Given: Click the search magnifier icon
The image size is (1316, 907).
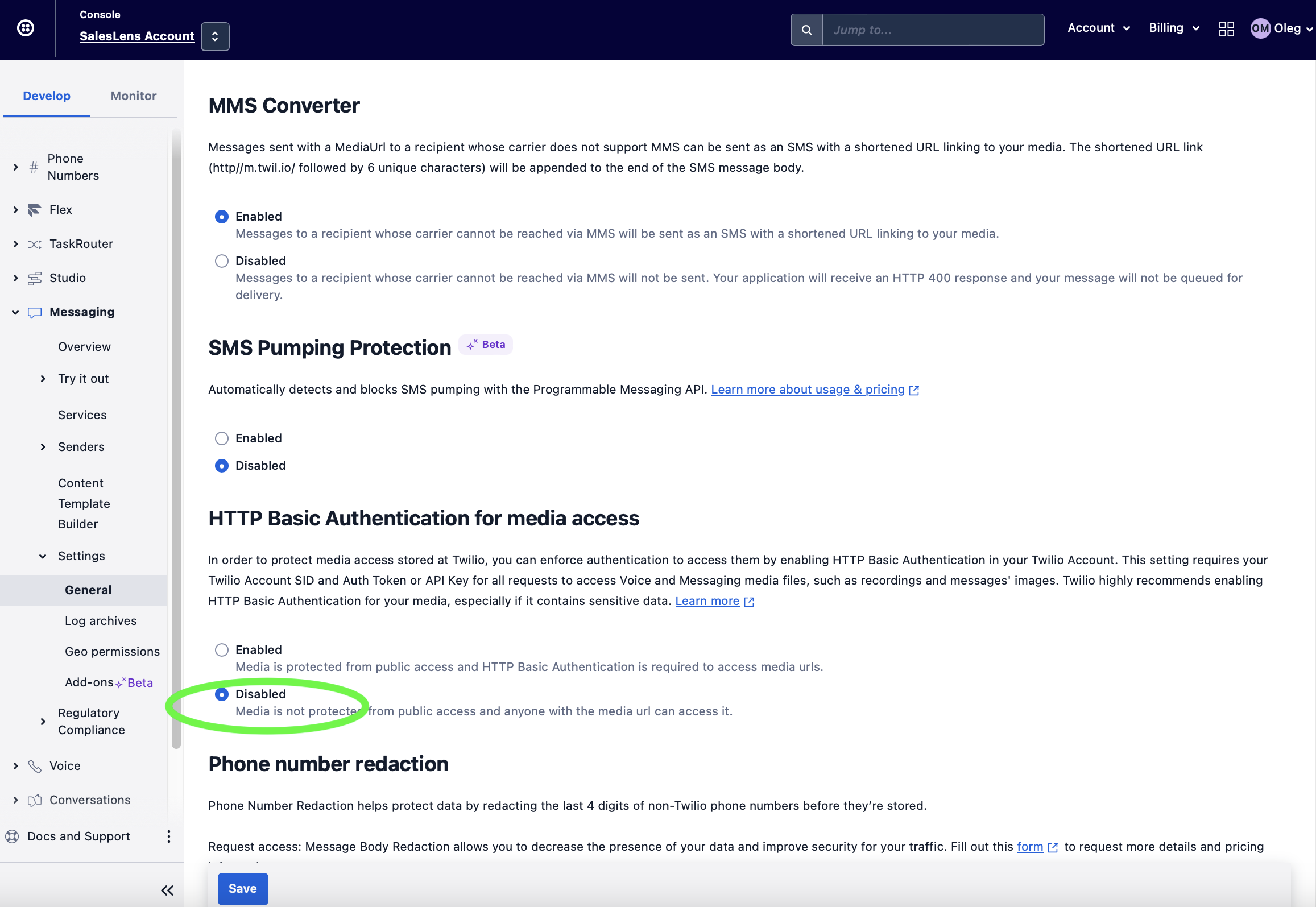Looking at the screenshot, I should [x=806, y=30].
